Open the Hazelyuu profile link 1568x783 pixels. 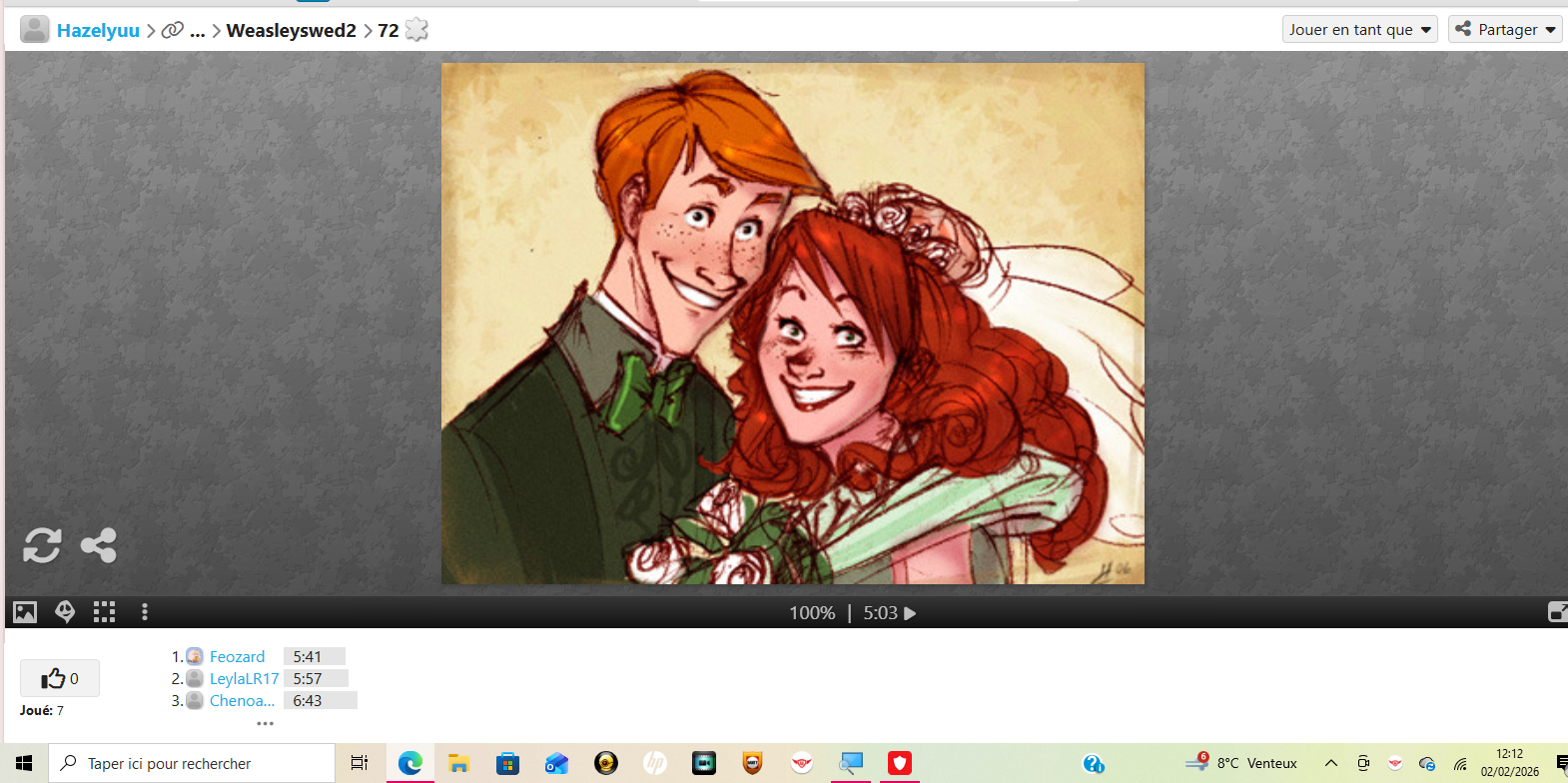click(x=98, y=30)
